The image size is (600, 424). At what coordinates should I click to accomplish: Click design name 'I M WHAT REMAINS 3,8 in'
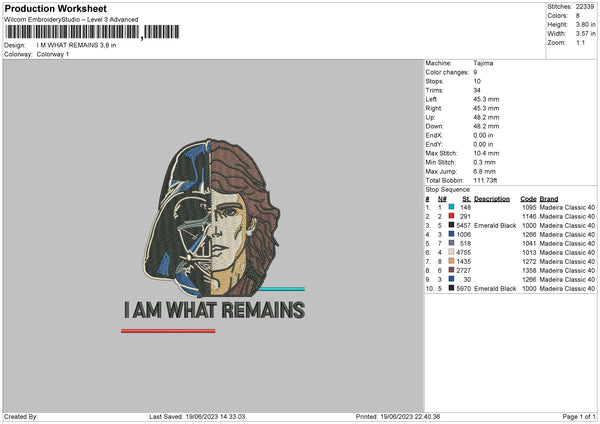[x=76, y=45]
